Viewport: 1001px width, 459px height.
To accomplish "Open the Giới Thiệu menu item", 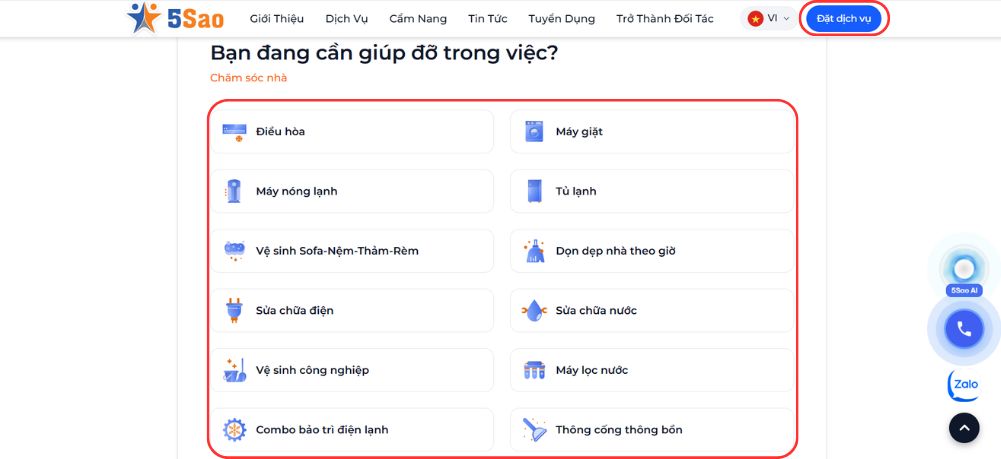I will point(276,19).
